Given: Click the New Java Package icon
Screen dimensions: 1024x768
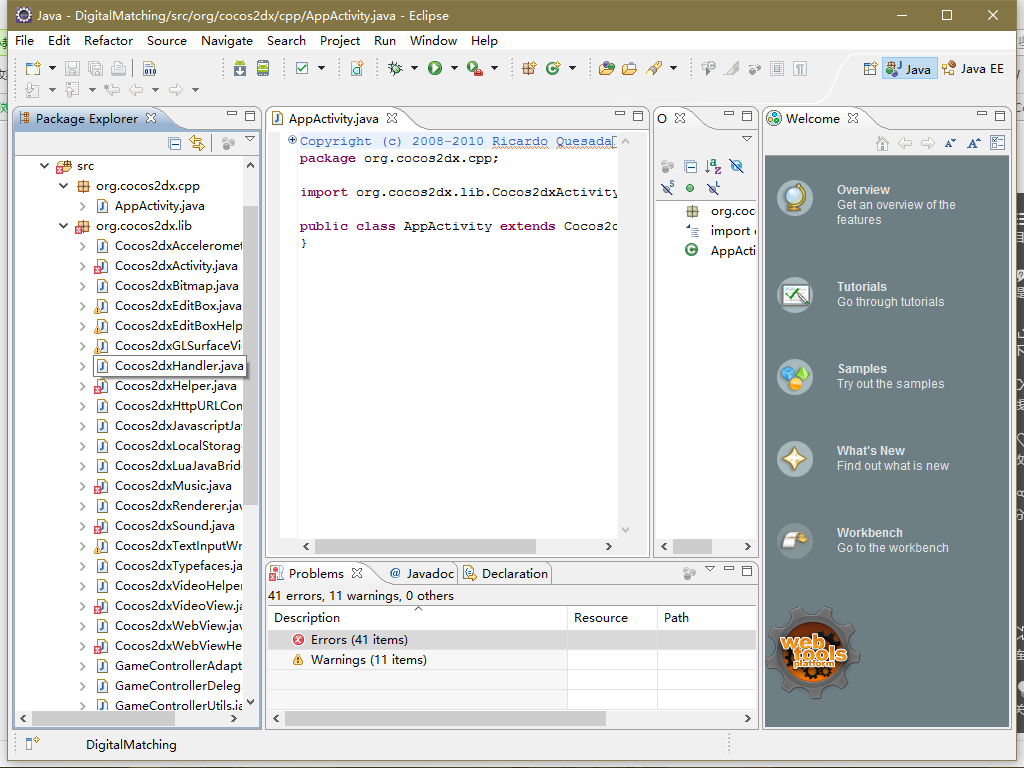Looking at the screenshot, I should point(528,68).
